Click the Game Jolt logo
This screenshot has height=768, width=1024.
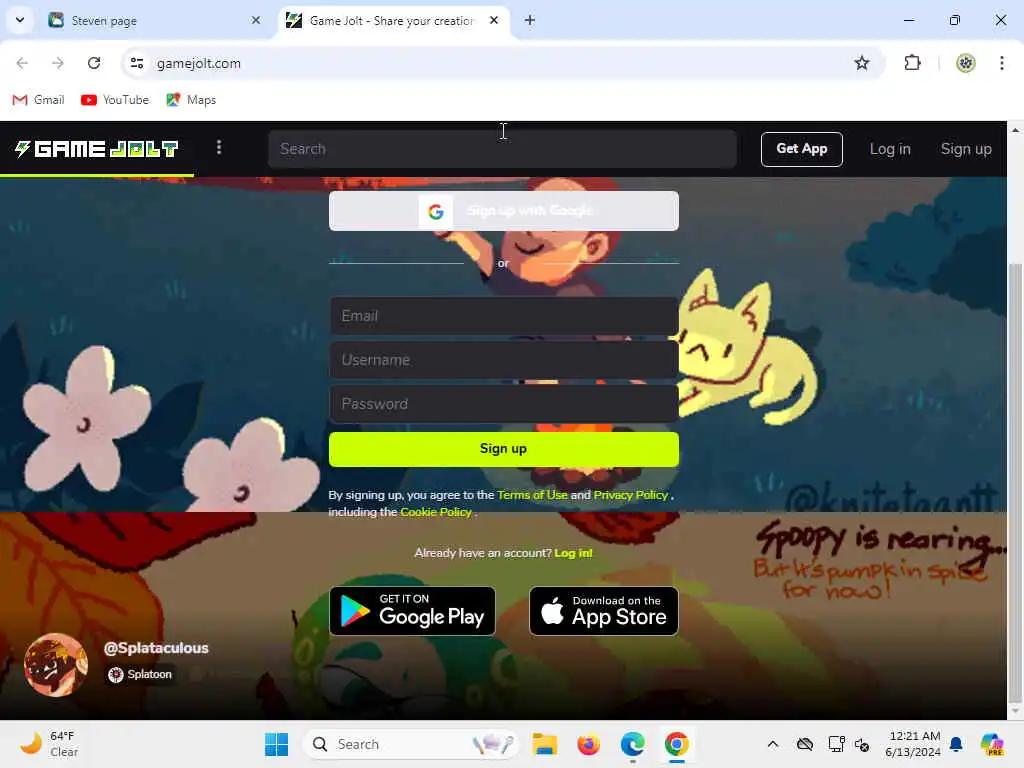(97, 149)
